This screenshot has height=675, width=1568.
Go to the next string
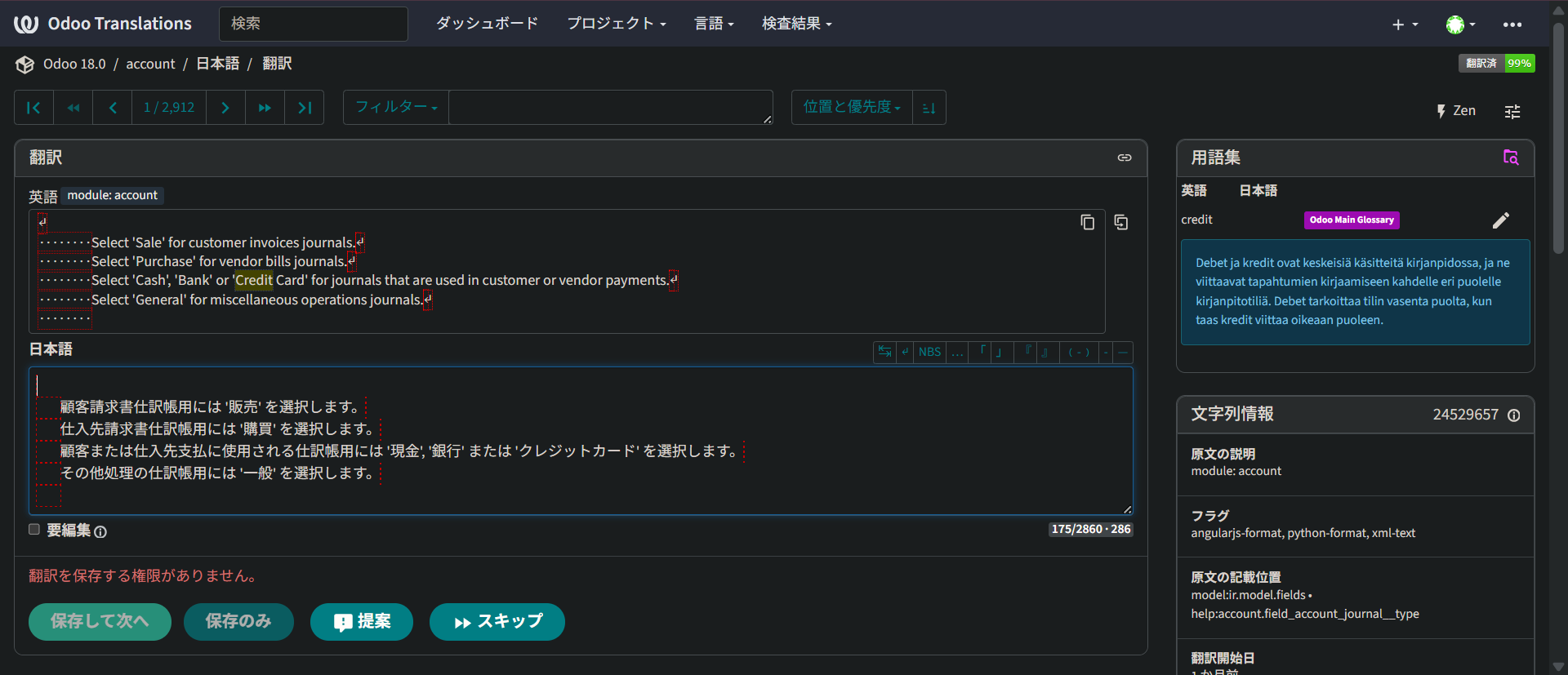225,108
